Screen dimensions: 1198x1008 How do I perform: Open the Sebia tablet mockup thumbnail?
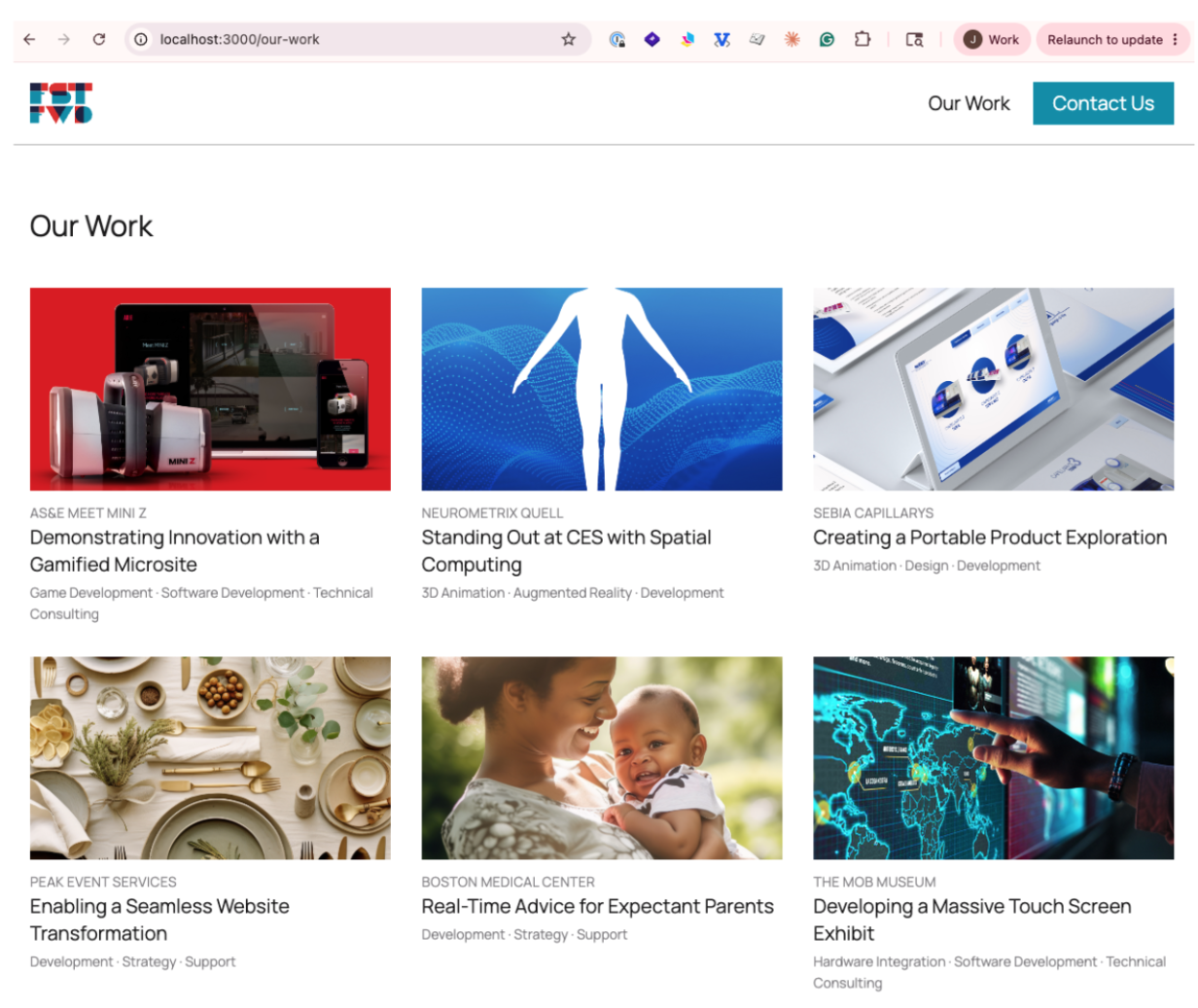click(994, 389)
